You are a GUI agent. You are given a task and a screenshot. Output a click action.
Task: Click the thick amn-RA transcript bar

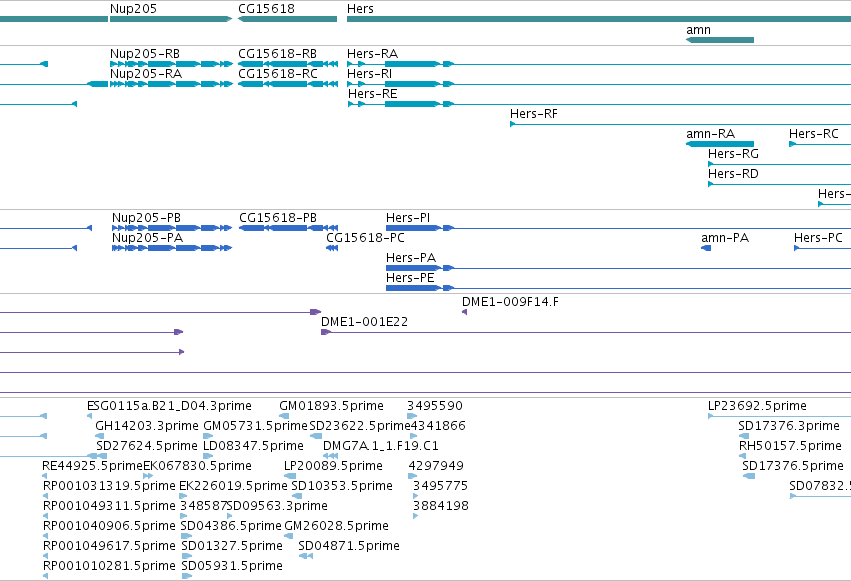pyautogui.click(x=720, y=144)
